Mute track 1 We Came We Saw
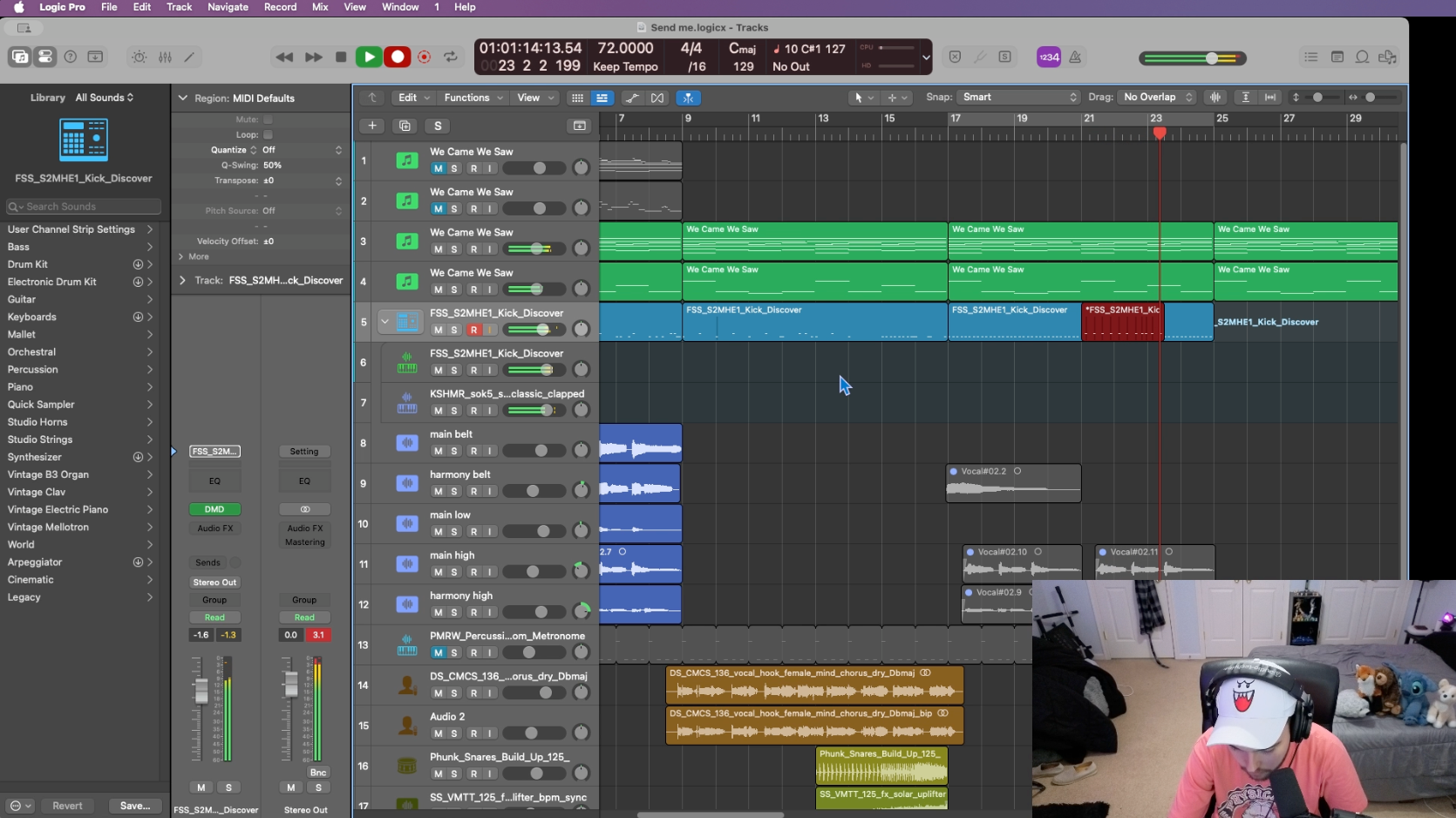1456x818 pixels. (438, 168)
